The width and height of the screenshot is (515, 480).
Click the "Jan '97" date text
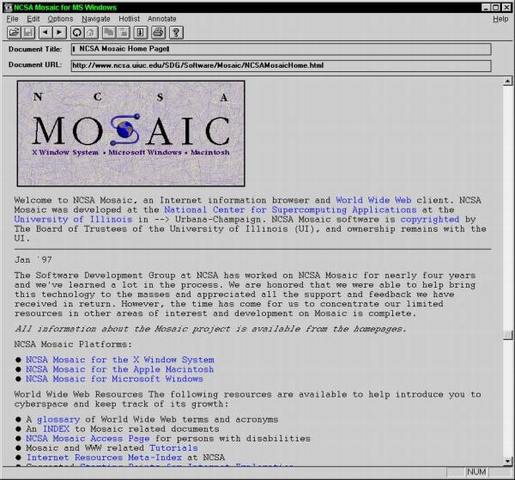33,260
